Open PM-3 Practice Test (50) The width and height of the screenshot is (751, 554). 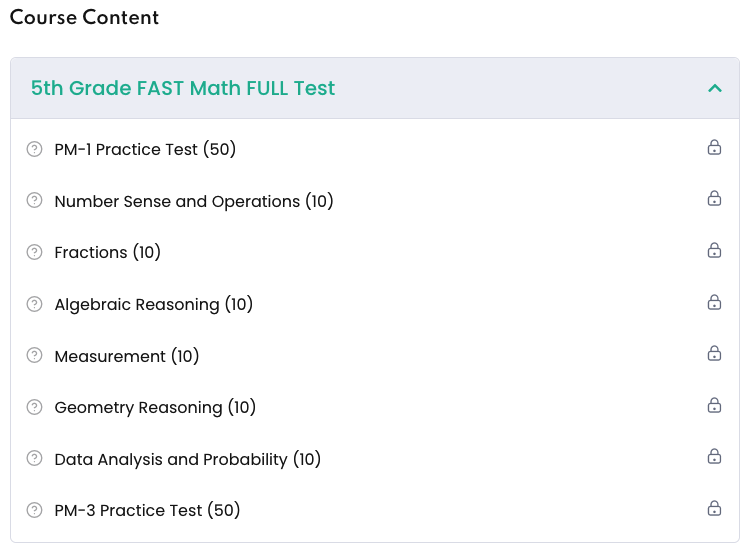point(147,510)
